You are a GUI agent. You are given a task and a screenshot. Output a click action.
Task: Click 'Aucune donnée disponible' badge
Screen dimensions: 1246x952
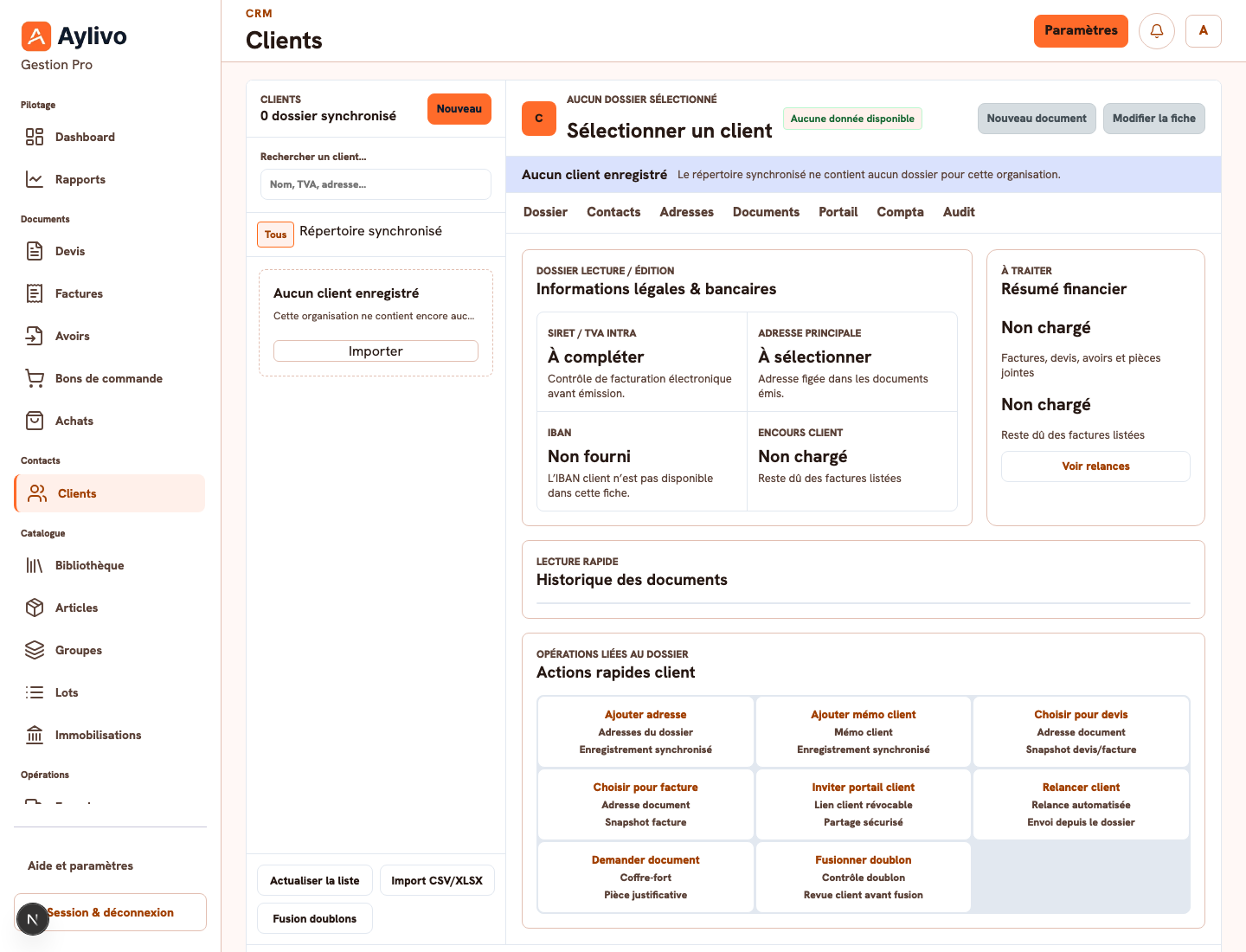[x=852, y=119]
